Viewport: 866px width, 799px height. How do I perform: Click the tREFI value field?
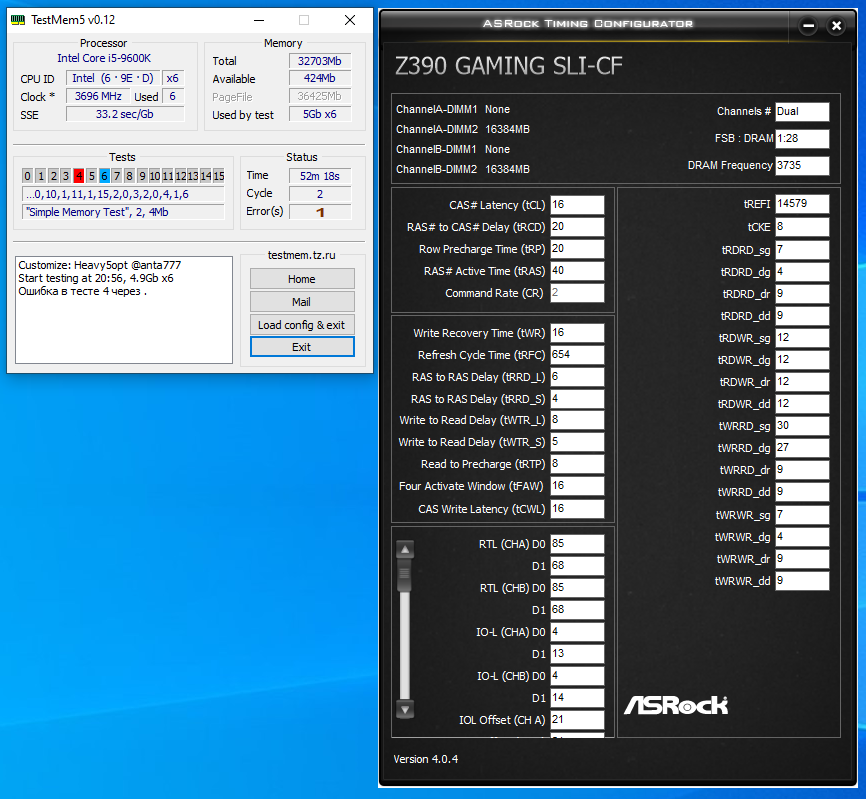(x=802, y=204)
